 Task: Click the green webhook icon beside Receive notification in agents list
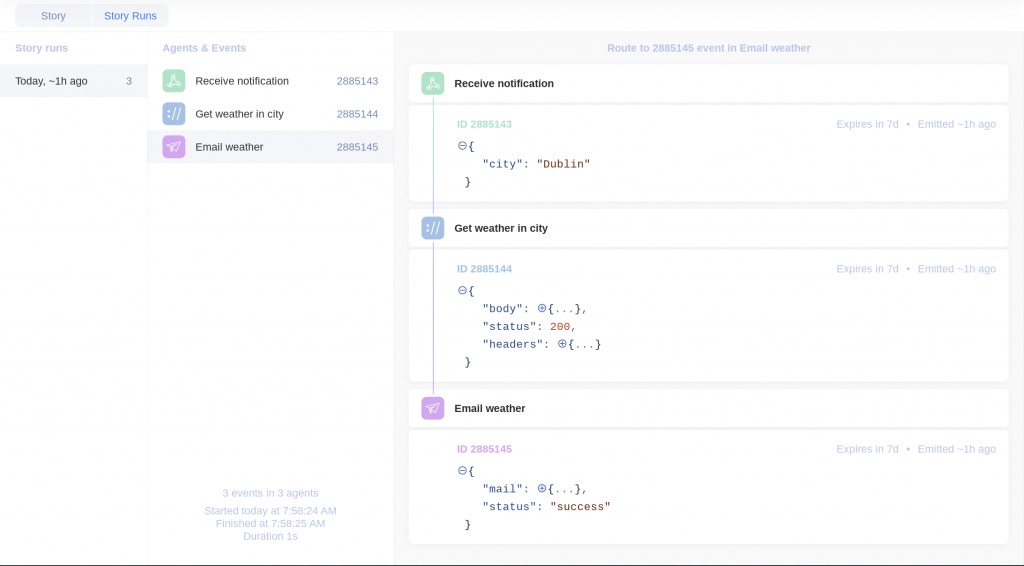tap(174, 81)
